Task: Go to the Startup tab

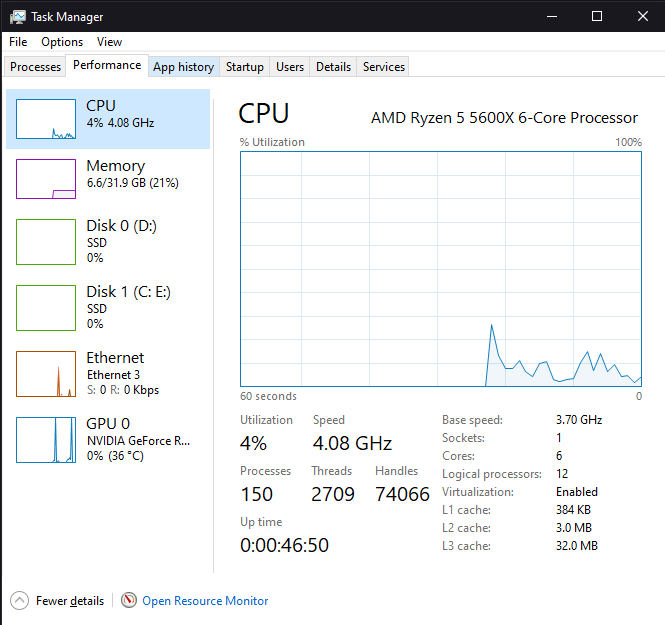Action: [244, 67]
